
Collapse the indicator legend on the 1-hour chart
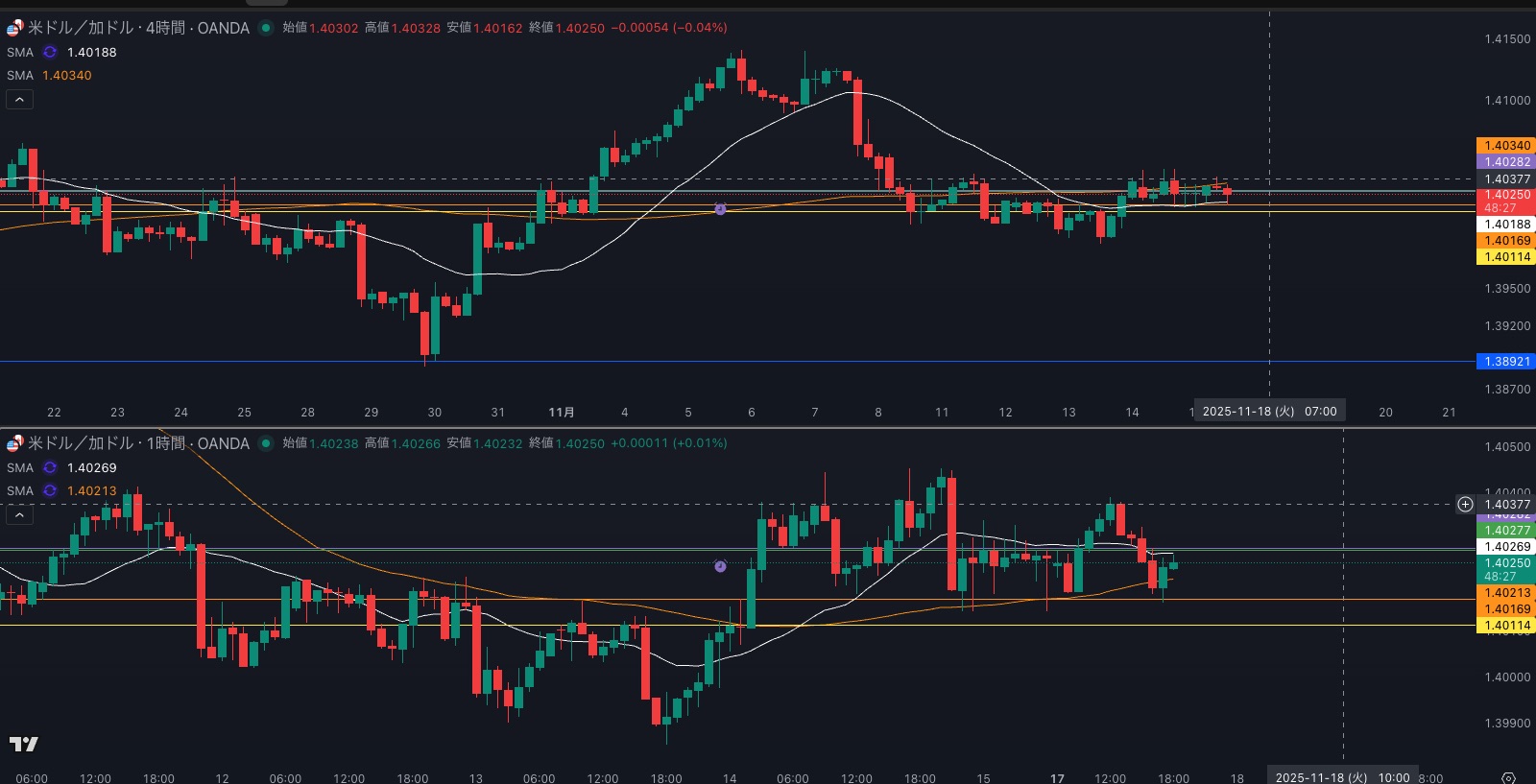[19, 515]
